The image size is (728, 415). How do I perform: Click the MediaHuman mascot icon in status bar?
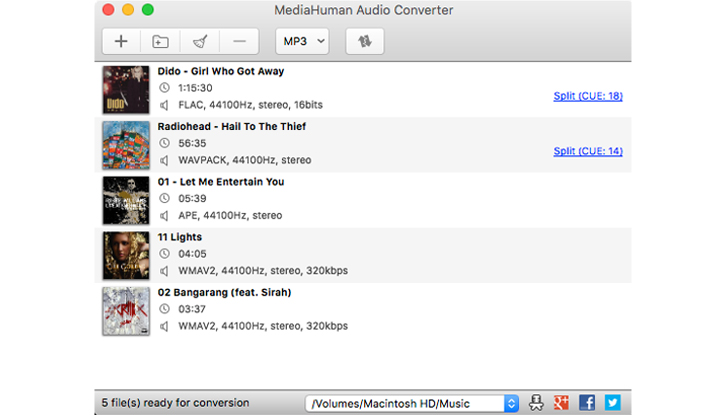tap(536, 402)
